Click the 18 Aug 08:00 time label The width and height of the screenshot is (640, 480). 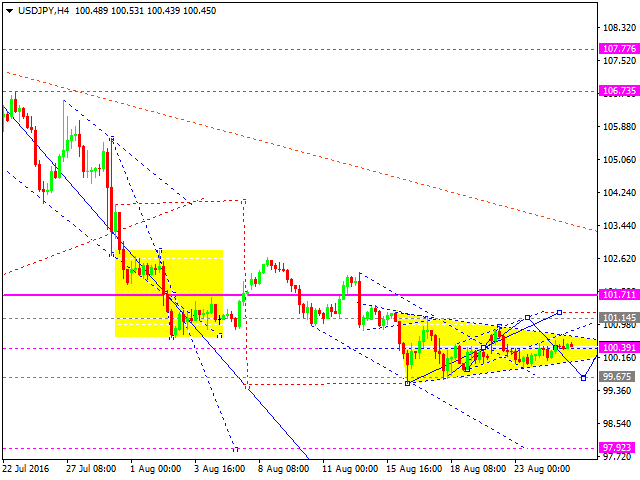click(478, 468)
